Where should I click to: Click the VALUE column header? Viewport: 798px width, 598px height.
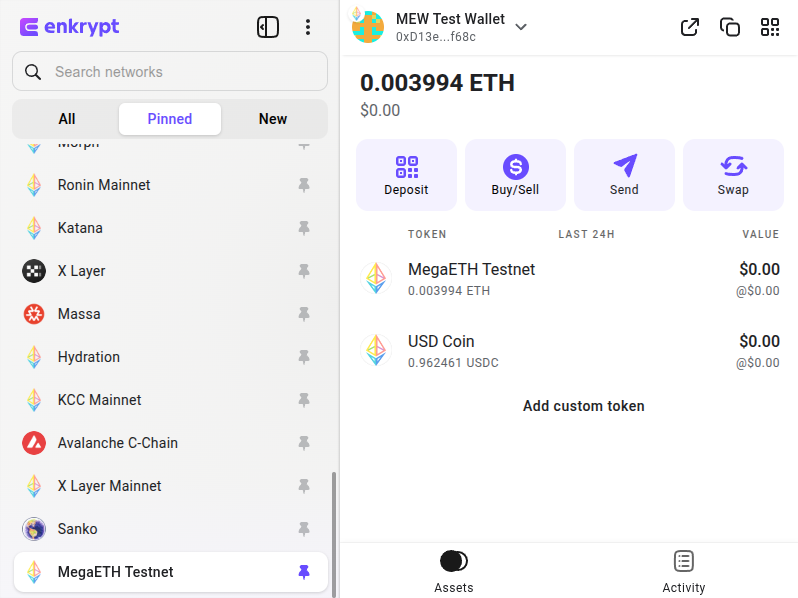(760, 234)
